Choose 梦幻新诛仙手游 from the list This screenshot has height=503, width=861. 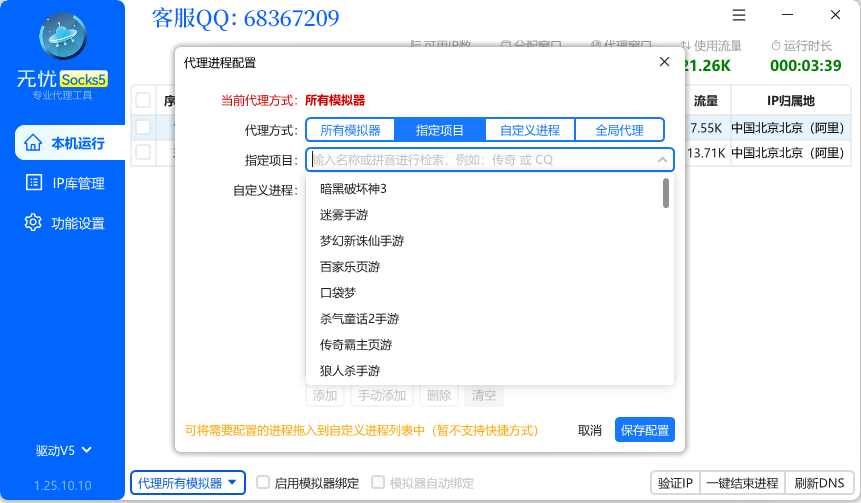490,241
